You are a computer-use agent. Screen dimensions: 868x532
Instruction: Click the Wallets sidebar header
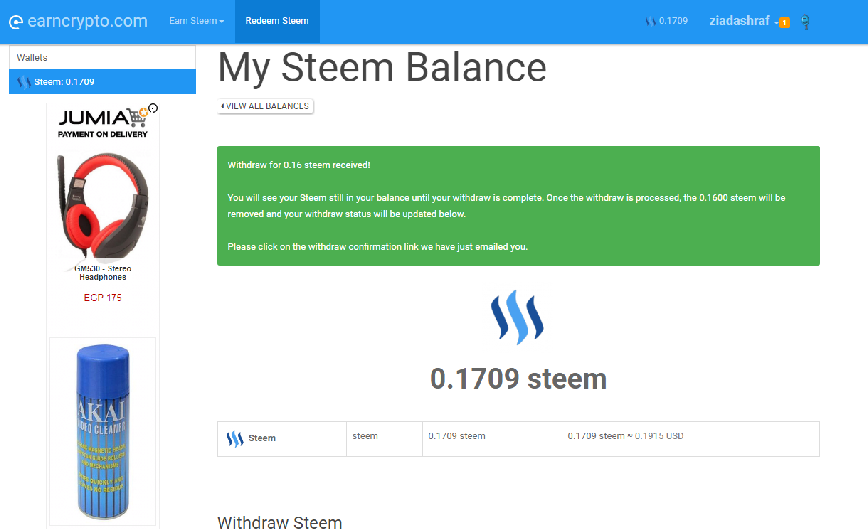click(102, 58)
